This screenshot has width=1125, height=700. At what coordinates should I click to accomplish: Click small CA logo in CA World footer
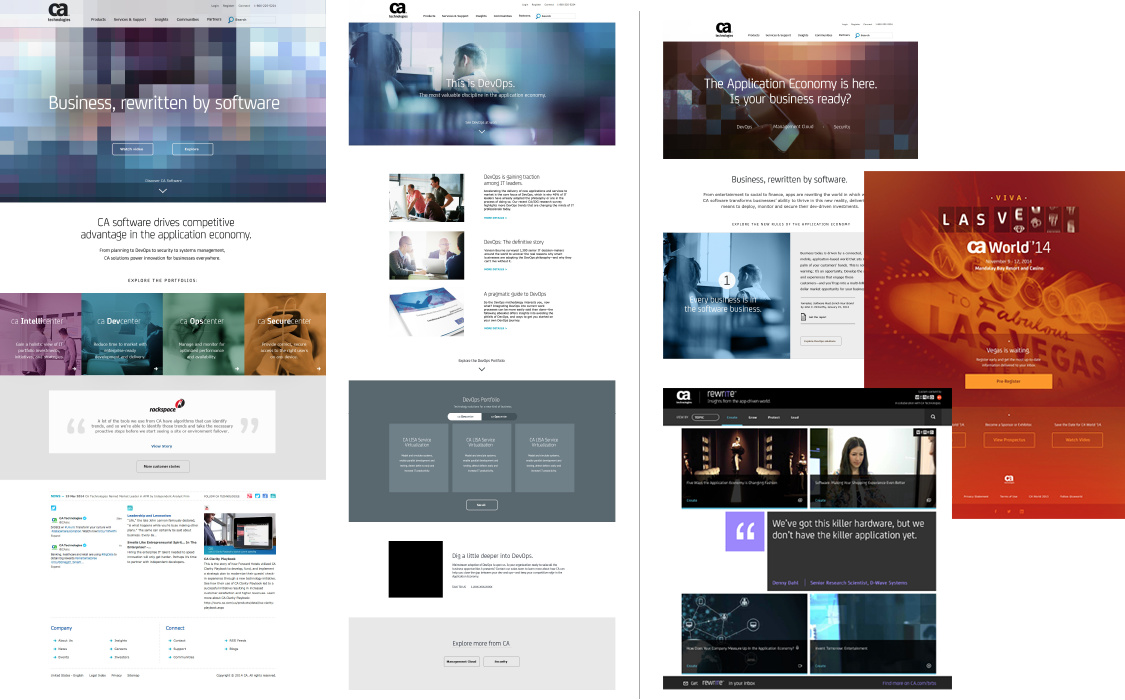(1009, 478)
